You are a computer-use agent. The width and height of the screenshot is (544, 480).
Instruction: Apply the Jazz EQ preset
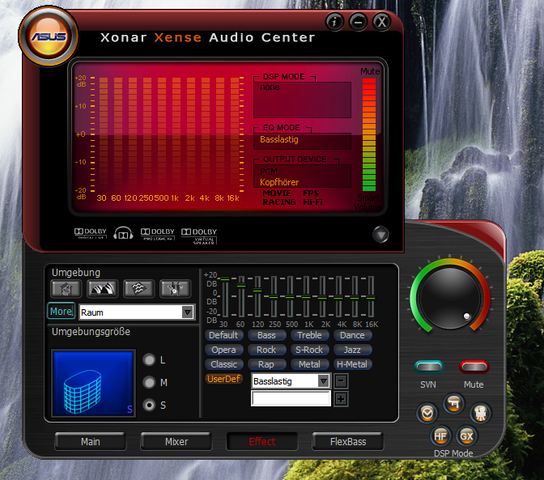click(352, 350)
